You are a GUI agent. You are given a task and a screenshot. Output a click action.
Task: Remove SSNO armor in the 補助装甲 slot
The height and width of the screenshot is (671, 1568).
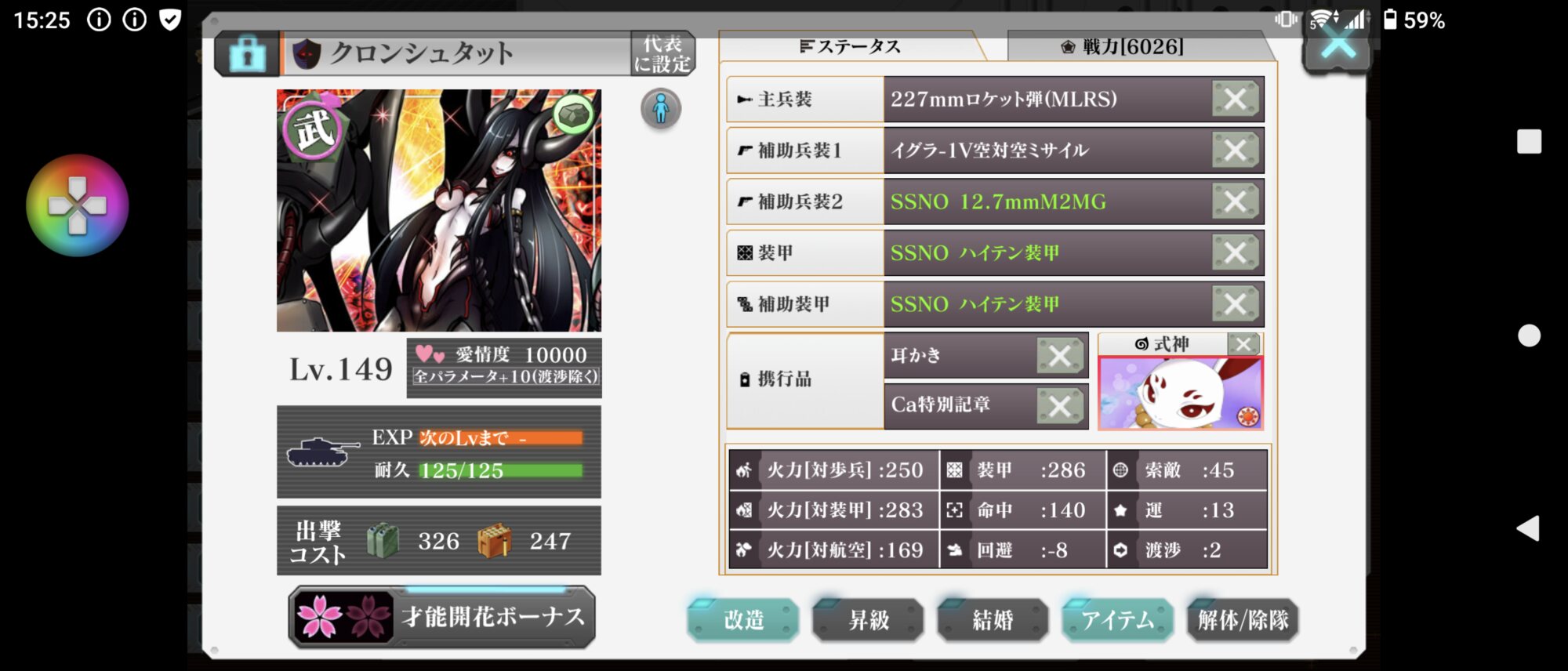1235,303
